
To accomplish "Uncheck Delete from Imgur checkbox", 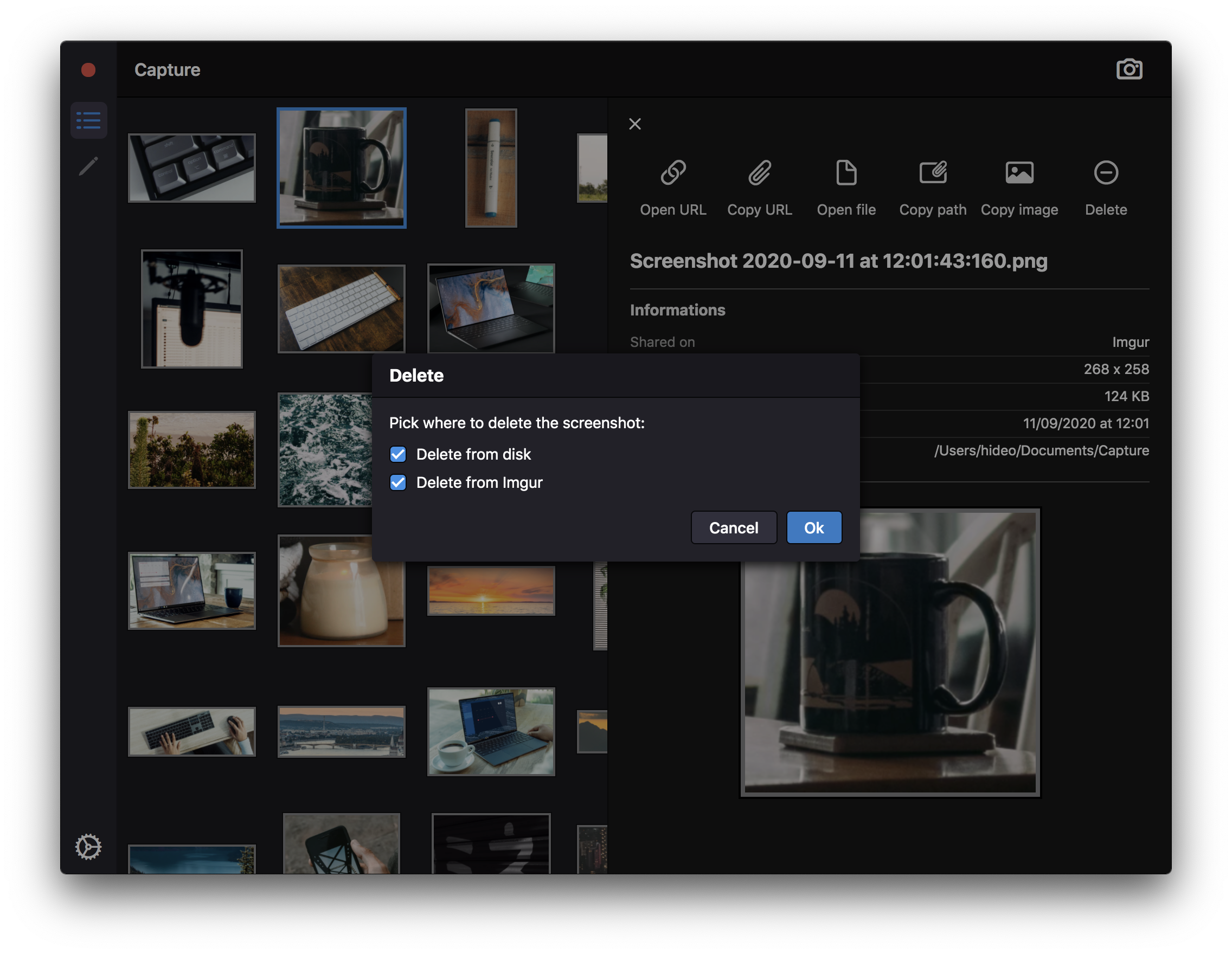I will click(x=397, y=482).
